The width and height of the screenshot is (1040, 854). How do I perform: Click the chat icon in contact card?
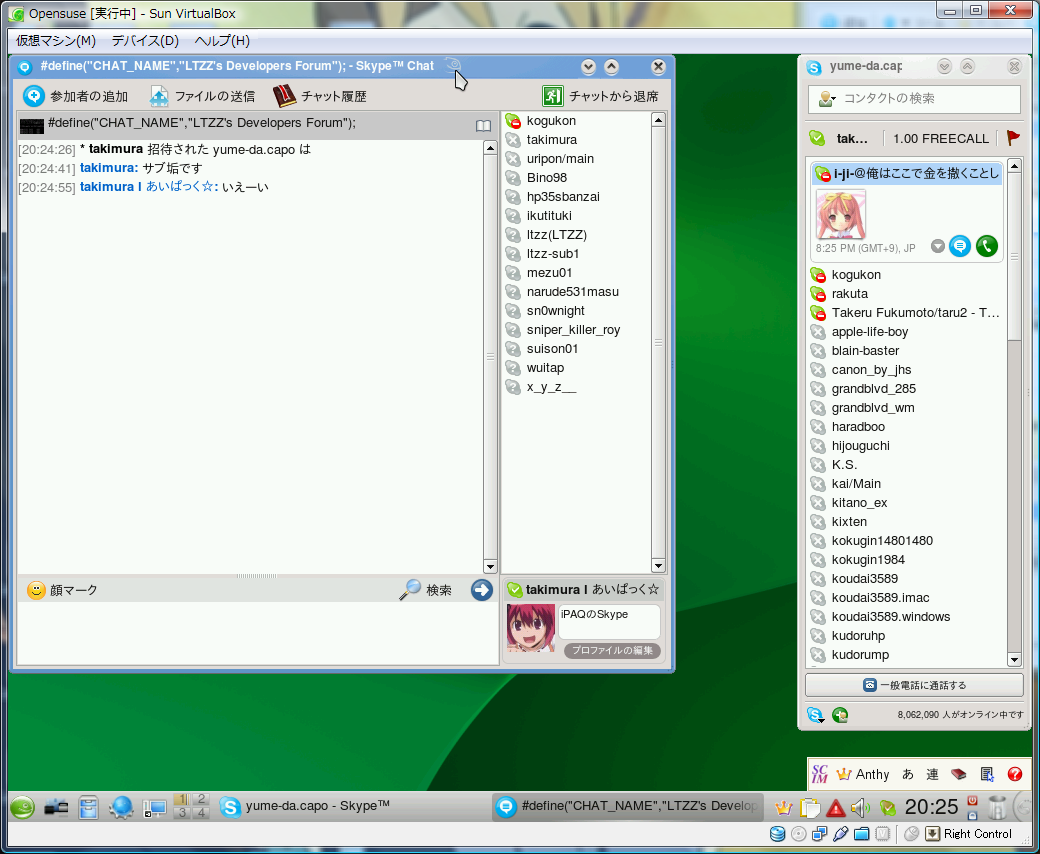click(960, 246)
